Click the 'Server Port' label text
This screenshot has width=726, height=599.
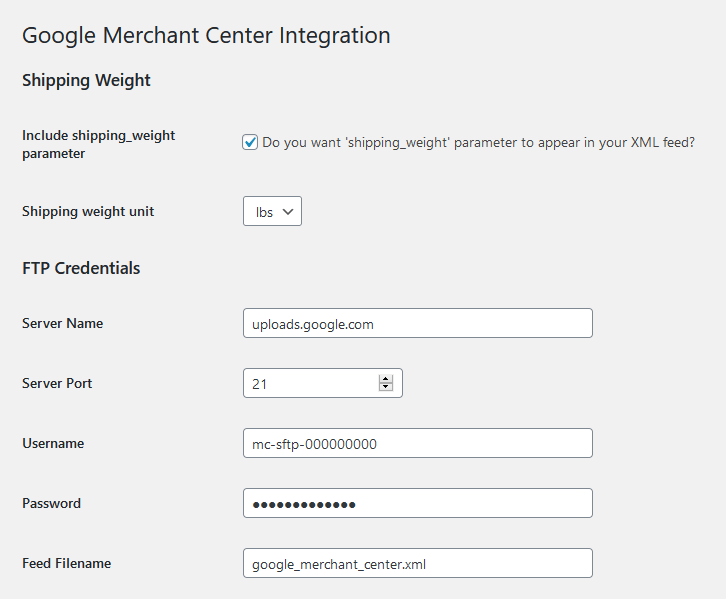pyautogui.click(x=57, y=383)
